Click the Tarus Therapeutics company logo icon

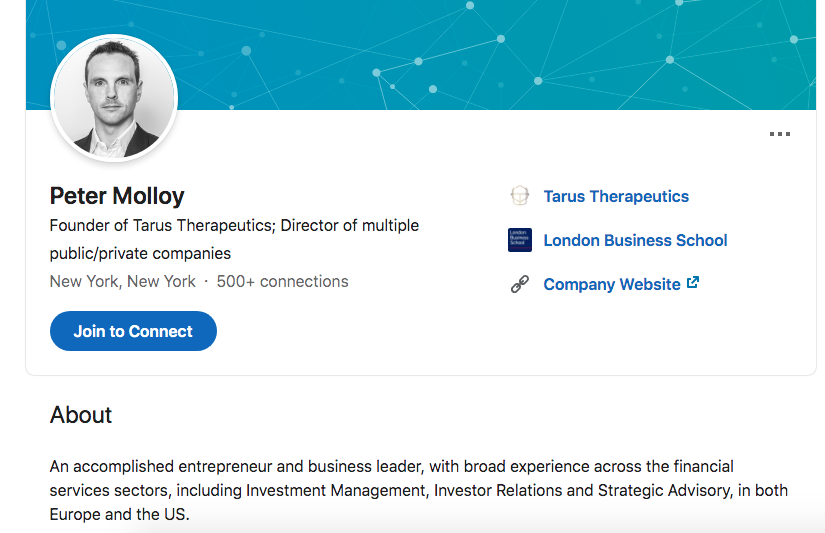[520, 196]
